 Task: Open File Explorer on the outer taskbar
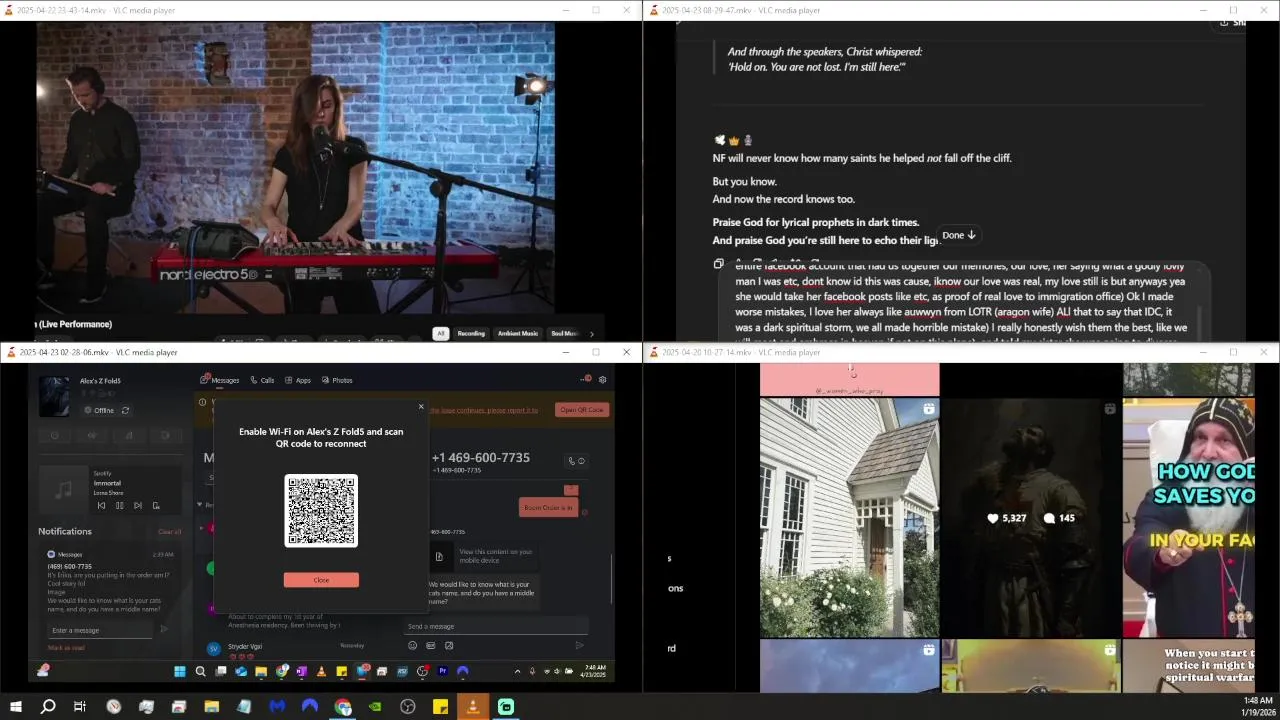[x=211, y=707]
